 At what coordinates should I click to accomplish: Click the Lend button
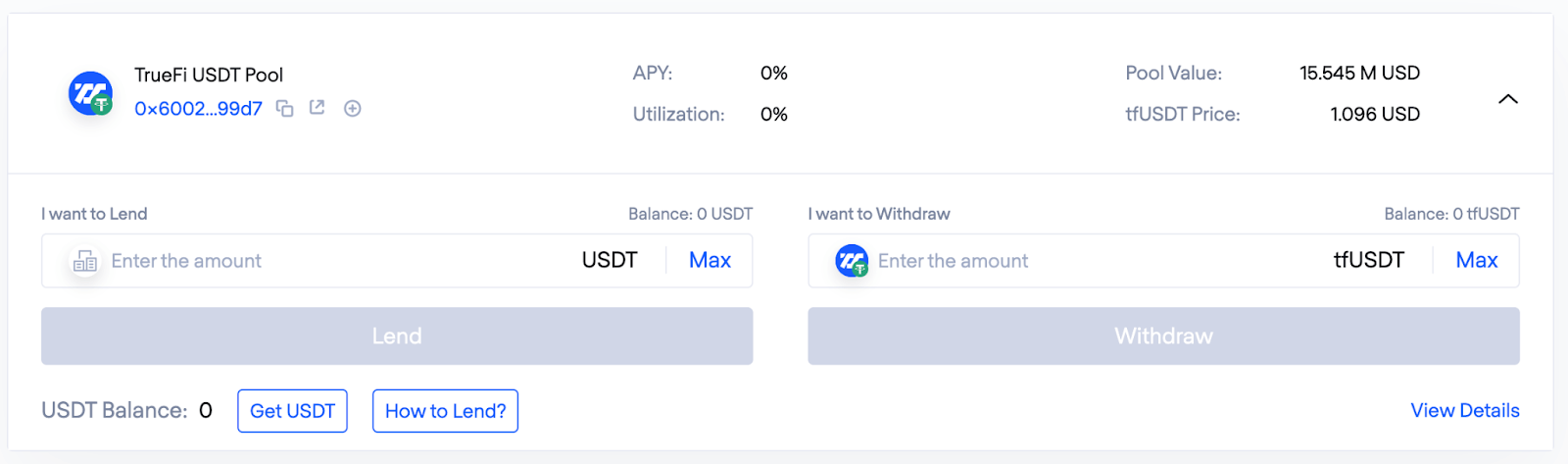click(397, 336)
